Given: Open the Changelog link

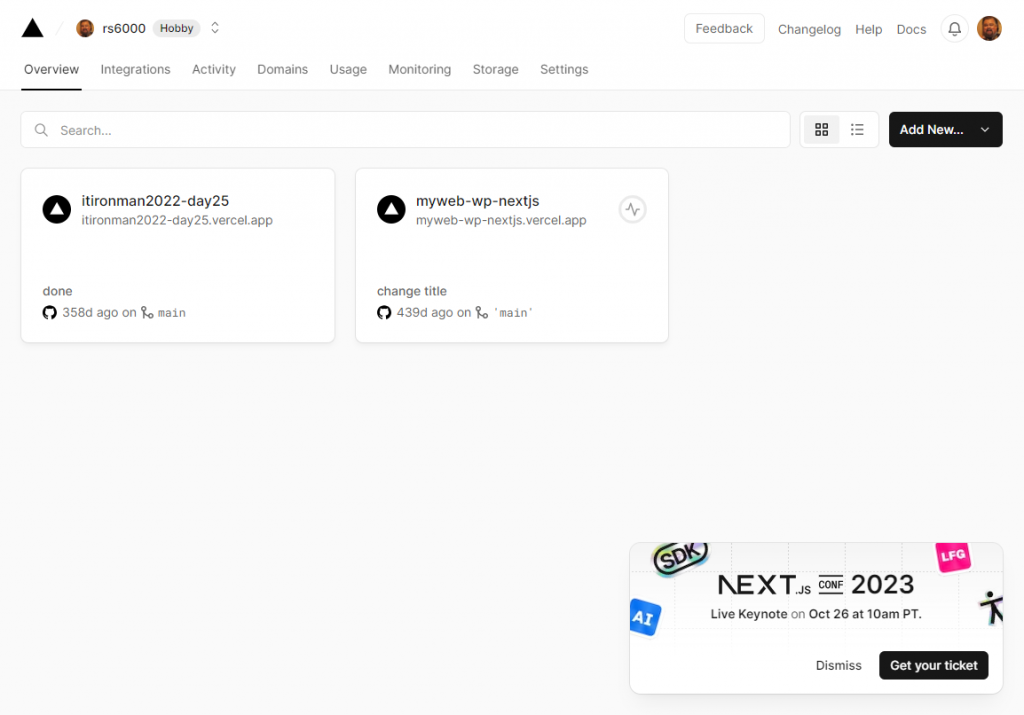Looking at the screenshot, I should click(x=809, y=29).
